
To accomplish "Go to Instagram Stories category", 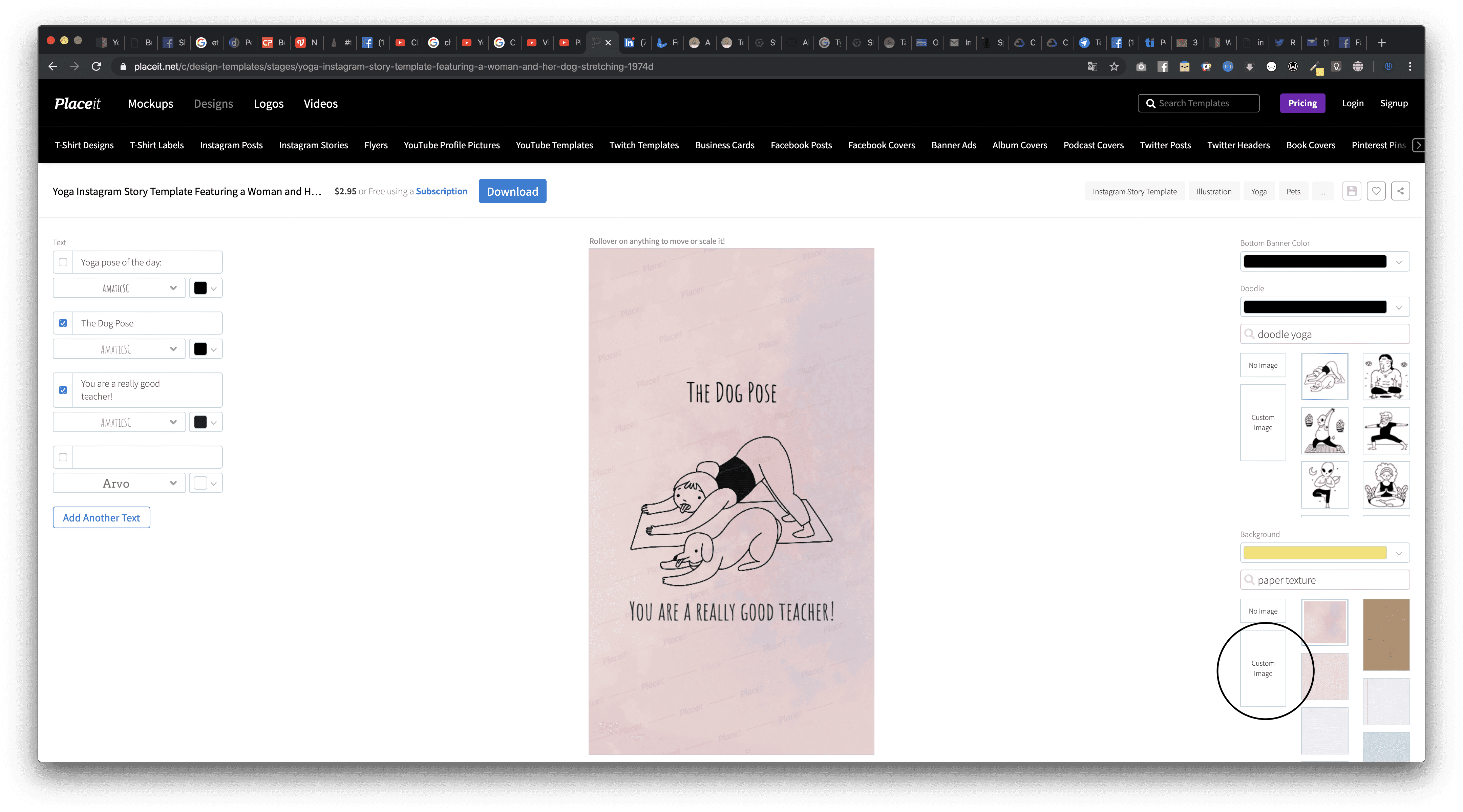I will tap(313, 145).
